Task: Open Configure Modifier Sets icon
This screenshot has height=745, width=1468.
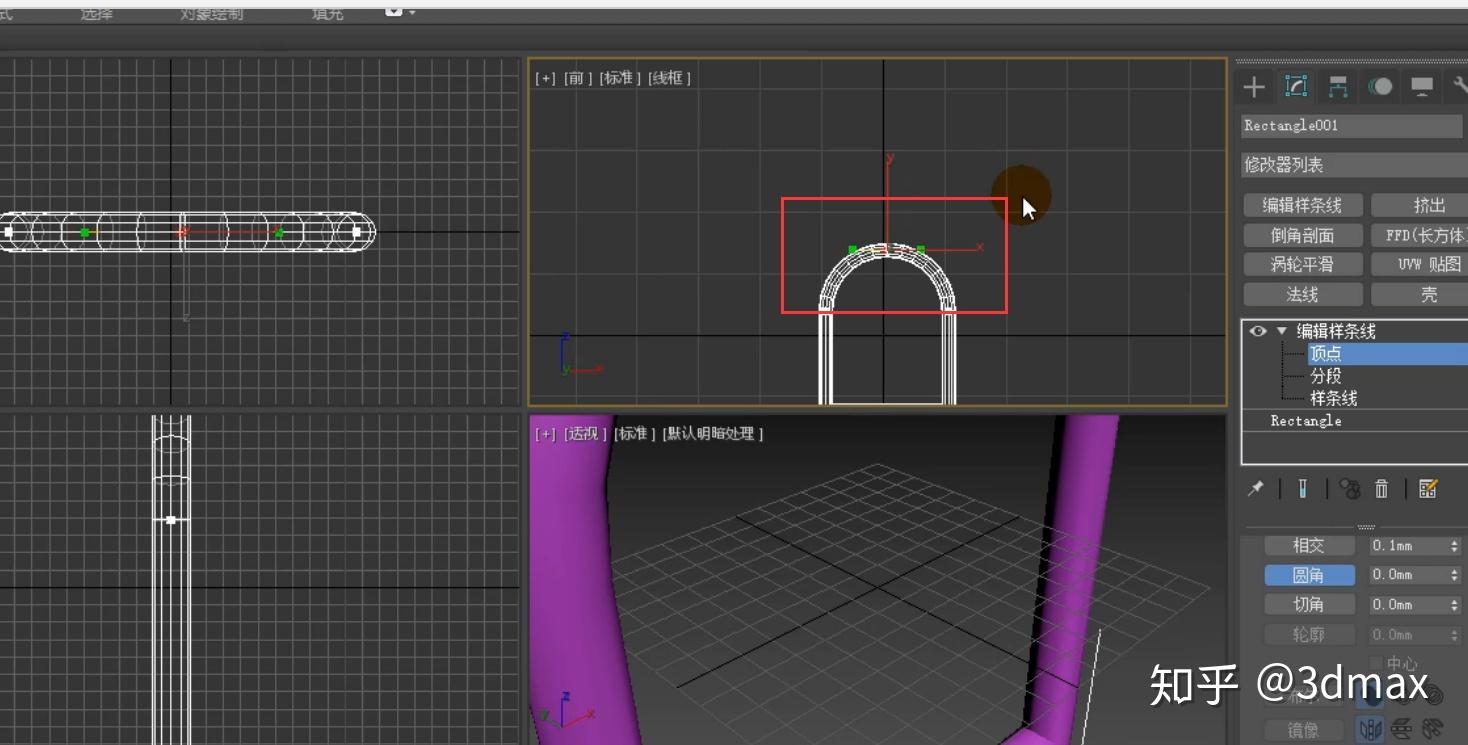Action: [1428, 488]
